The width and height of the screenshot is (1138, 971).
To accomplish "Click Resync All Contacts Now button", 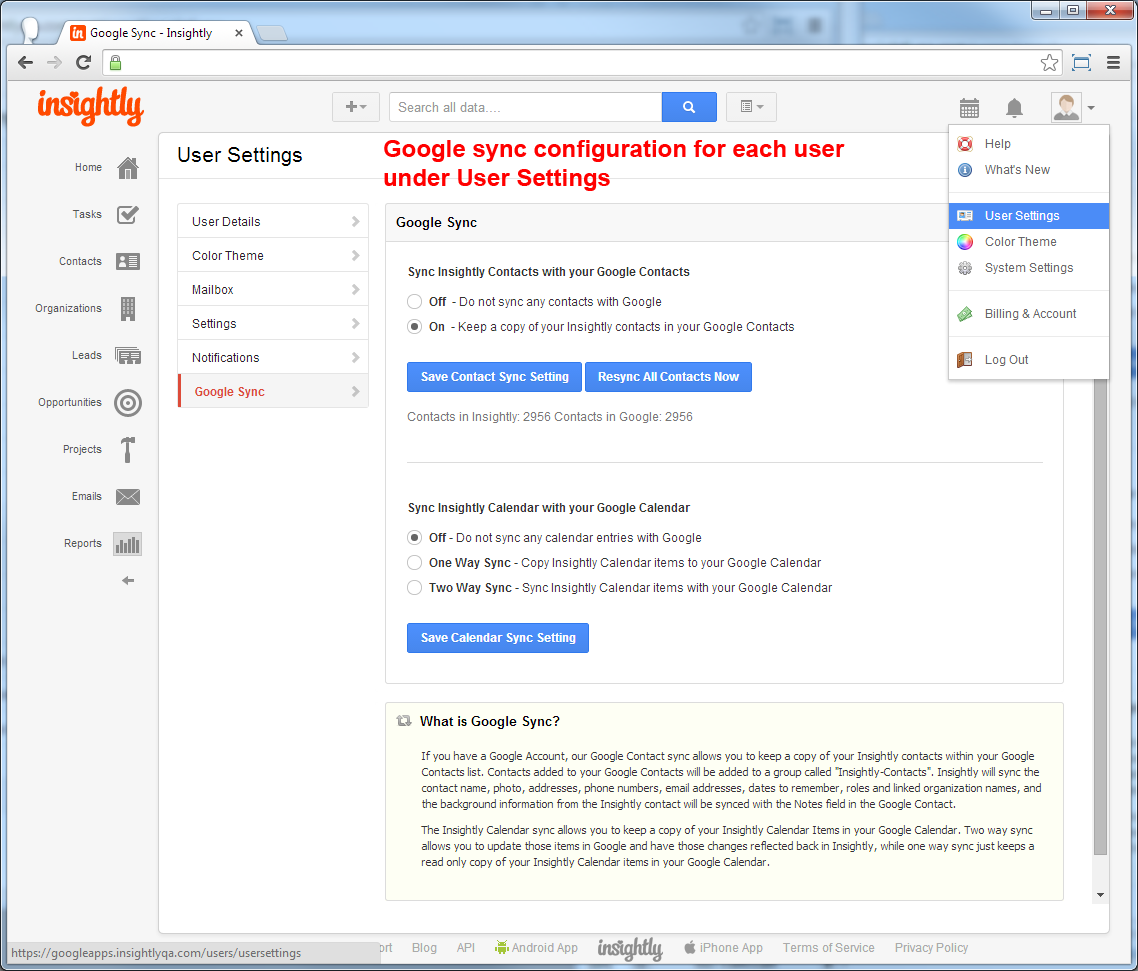I will (x=668, y=377).
